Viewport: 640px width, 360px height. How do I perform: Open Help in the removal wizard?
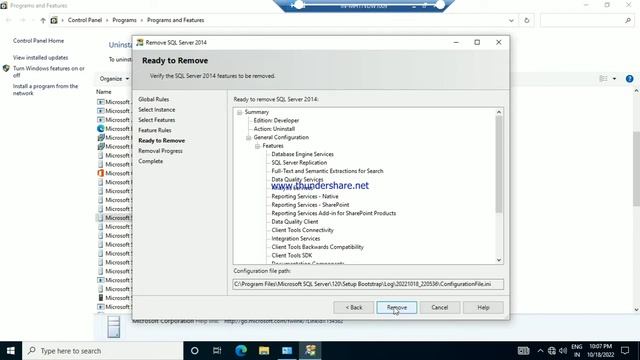click(483, 307)
